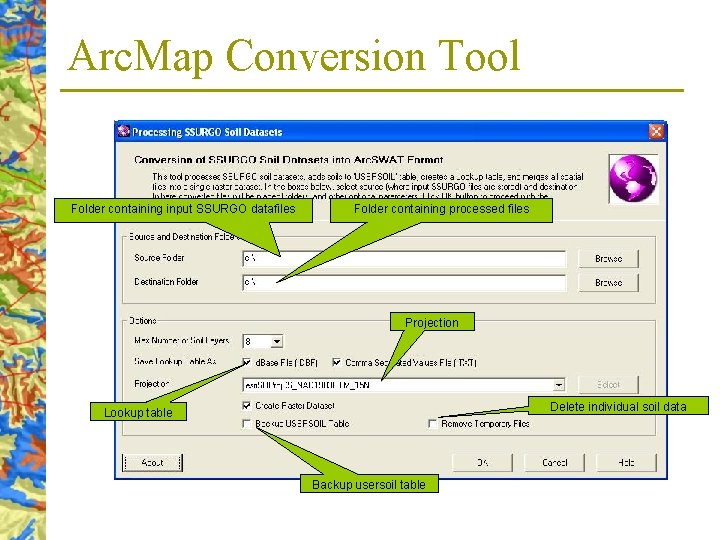Click the Save Lookup Table As label
Screen dimensions: 720x540
(175, 362)
